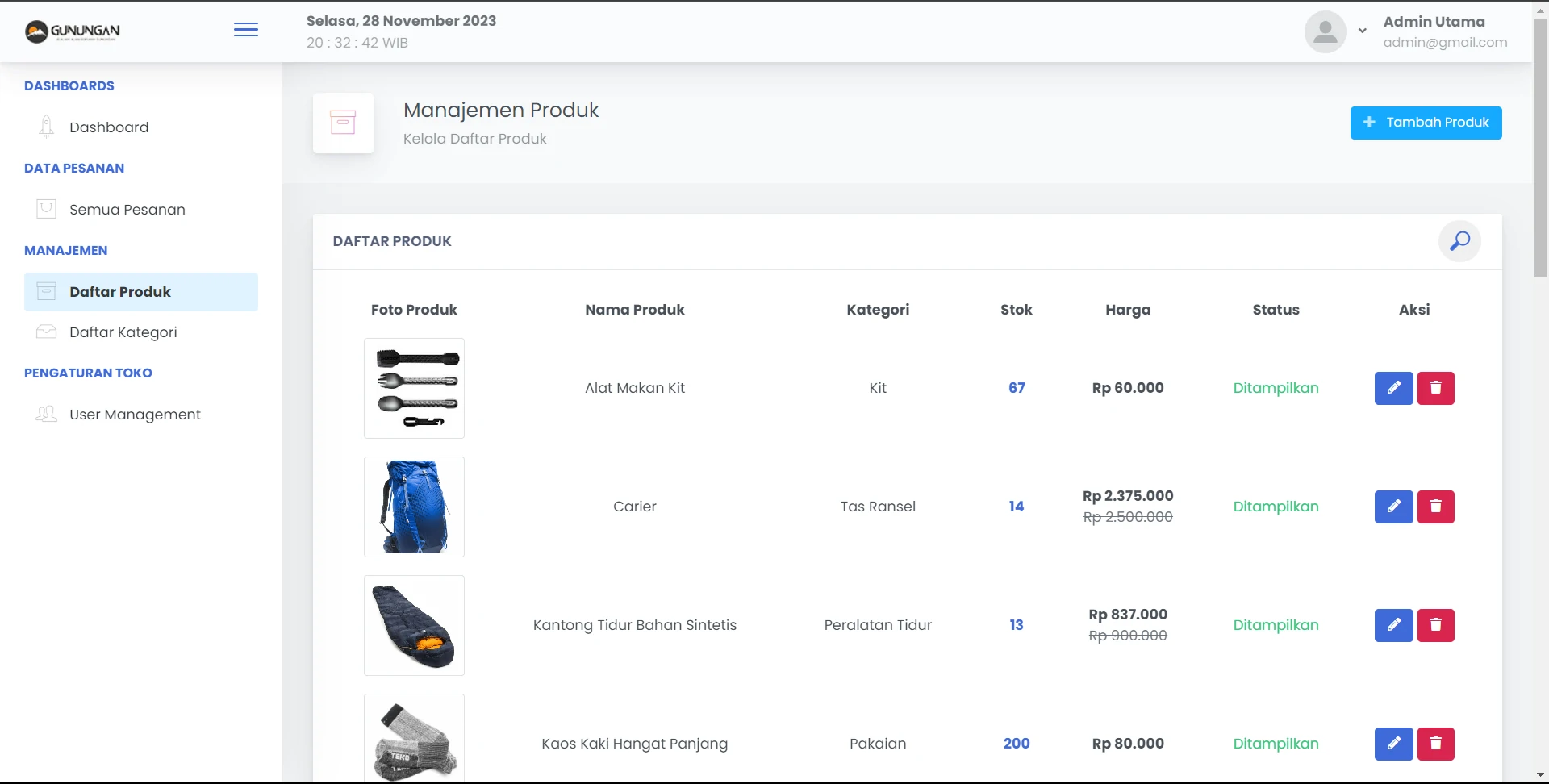Toggle the hamburger sidebar menu

tap(246, 31)
